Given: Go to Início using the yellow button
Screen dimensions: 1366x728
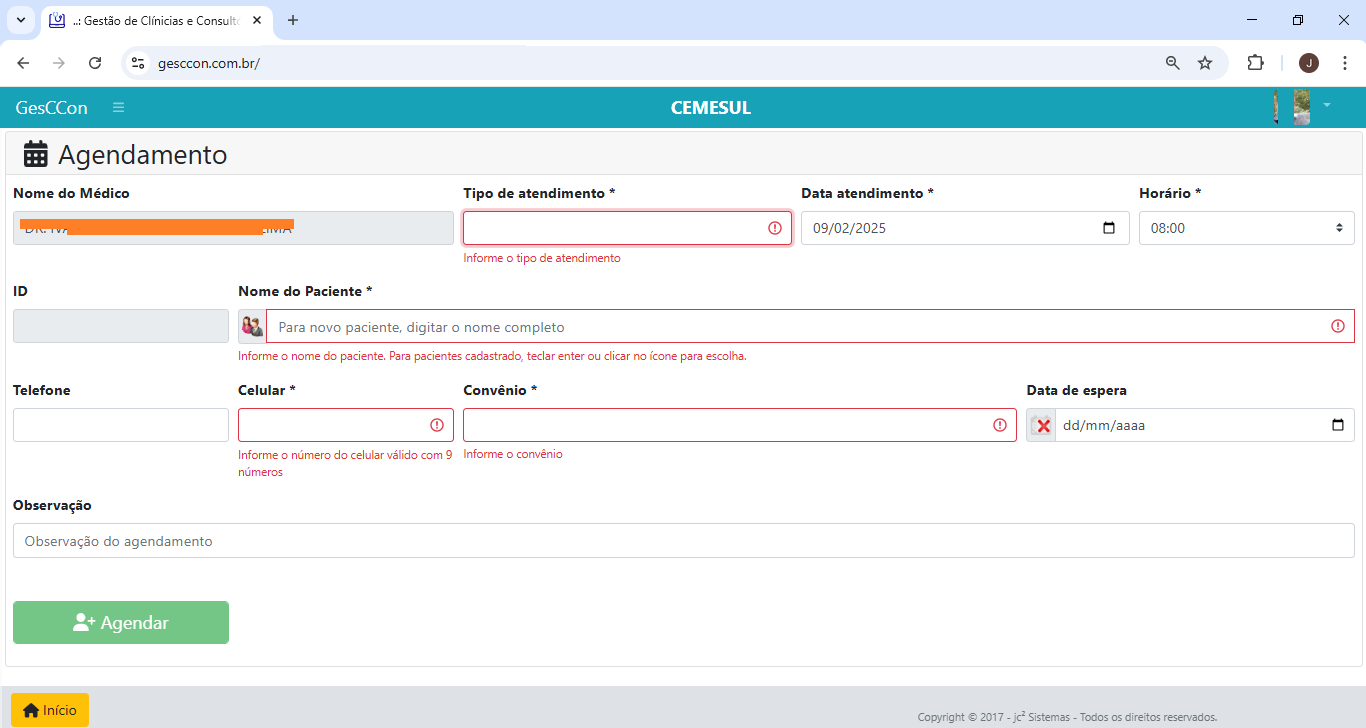Looking at the screenshot, I should (50, 710).
